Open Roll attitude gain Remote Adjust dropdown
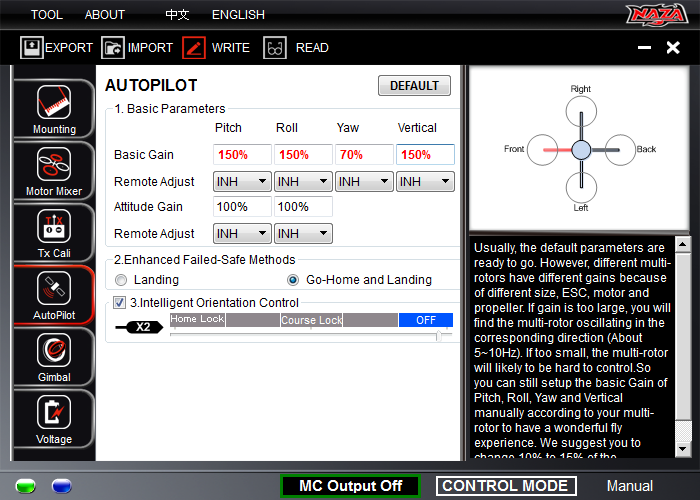The height and width of the screenshot is (500, 700). [303, 233]
